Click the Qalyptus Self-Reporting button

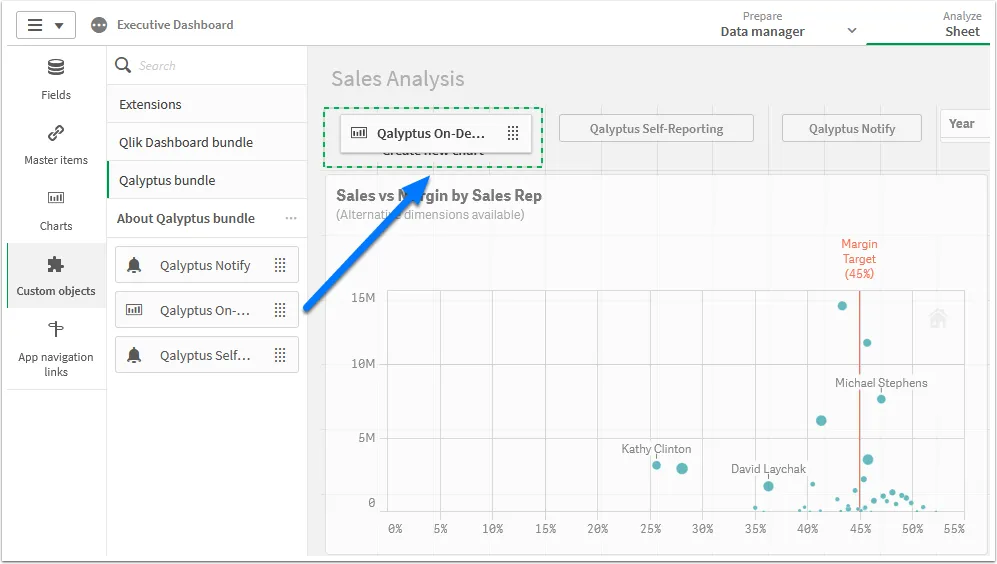tap(656, 128)
